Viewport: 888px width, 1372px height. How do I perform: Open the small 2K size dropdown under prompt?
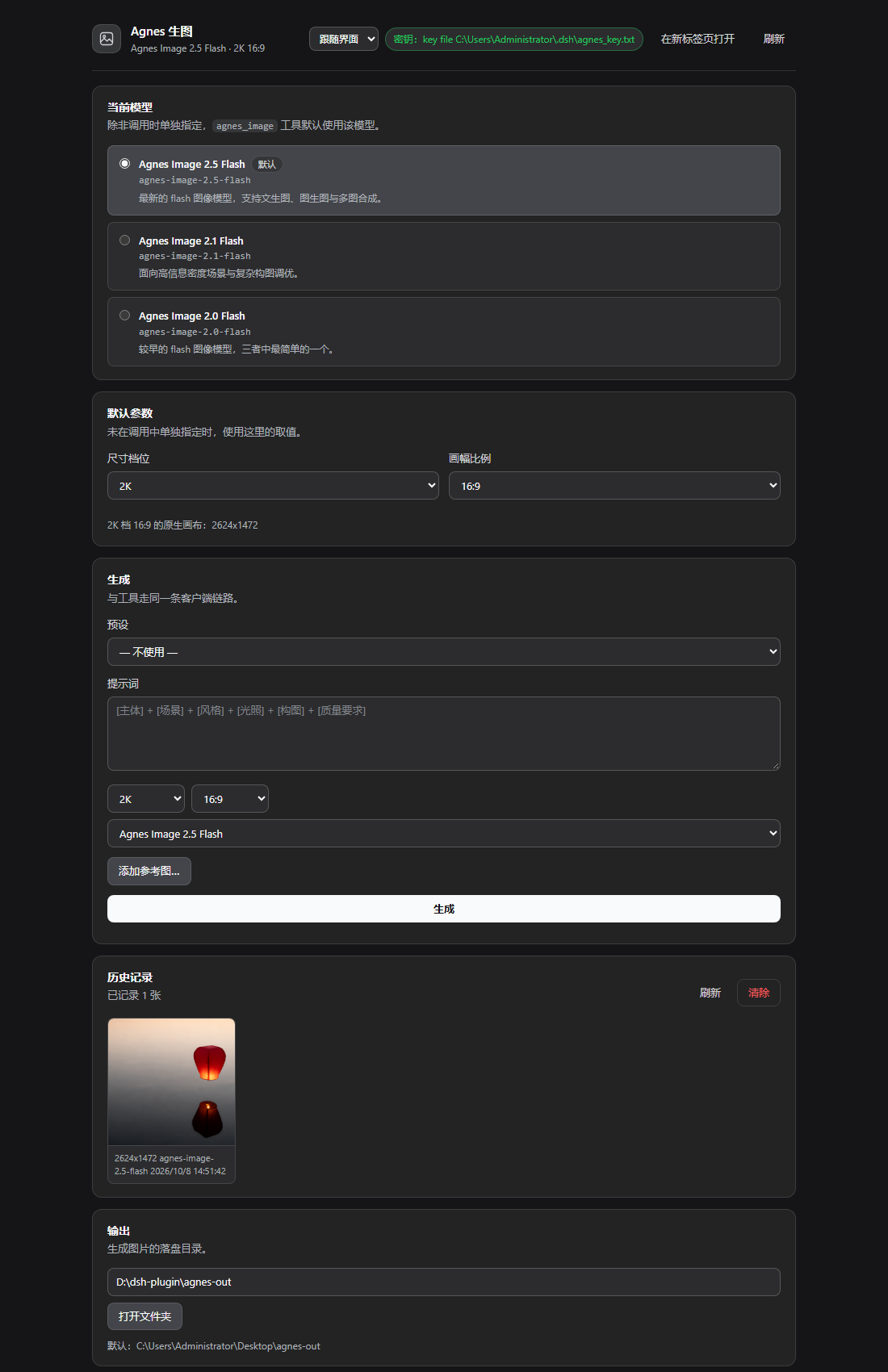click(146, 799)
